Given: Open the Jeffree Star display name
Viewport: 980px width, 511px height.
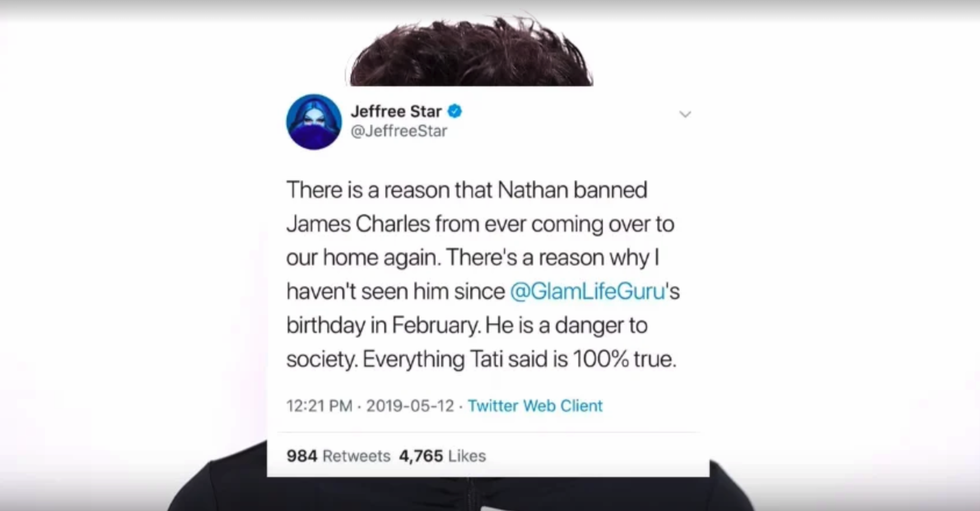Looking at the screenshot, I should (x=396, y=111).
